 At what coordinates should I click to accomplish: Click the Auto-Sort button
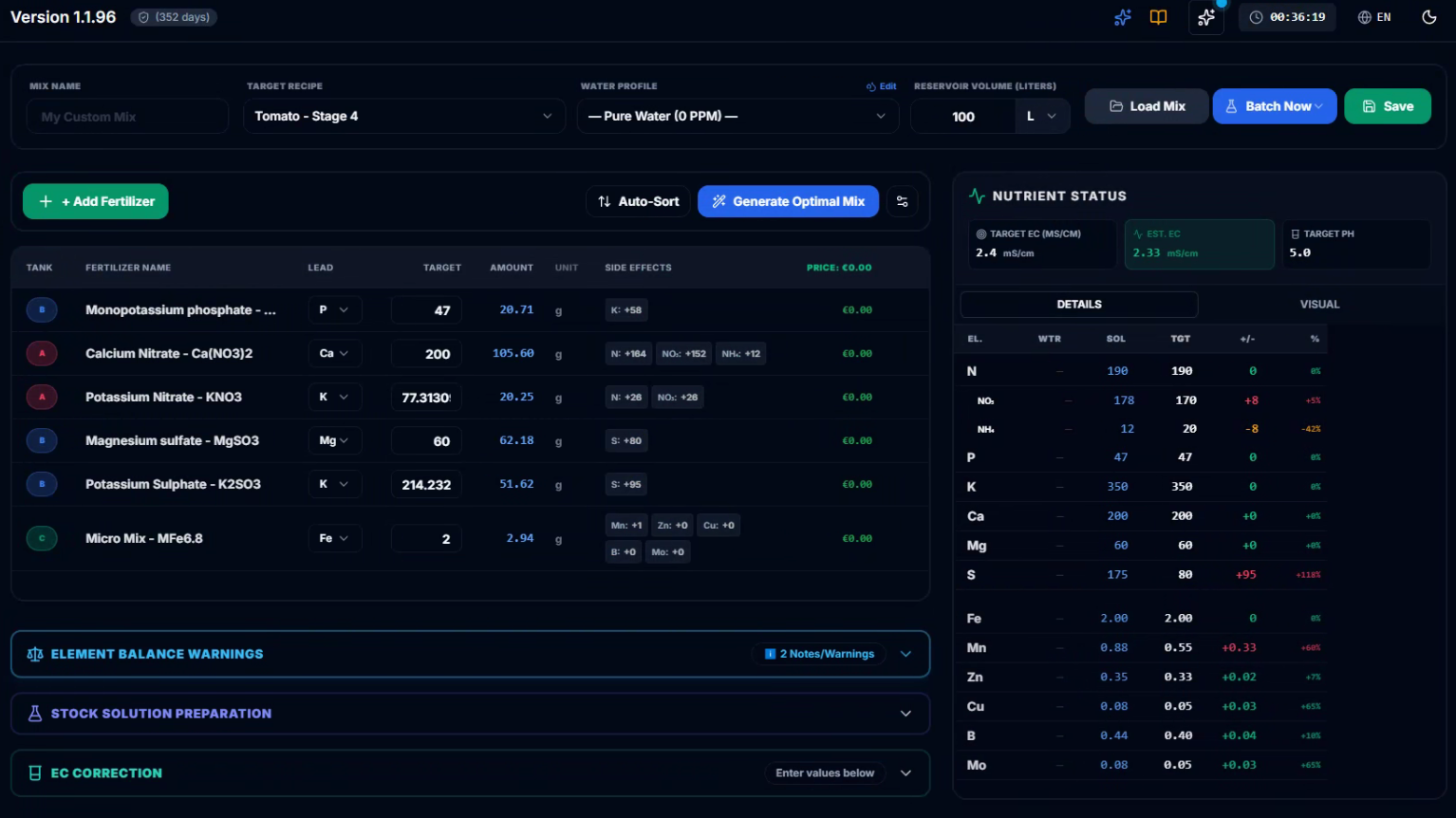pyautogui.click(x=638, y=201)
